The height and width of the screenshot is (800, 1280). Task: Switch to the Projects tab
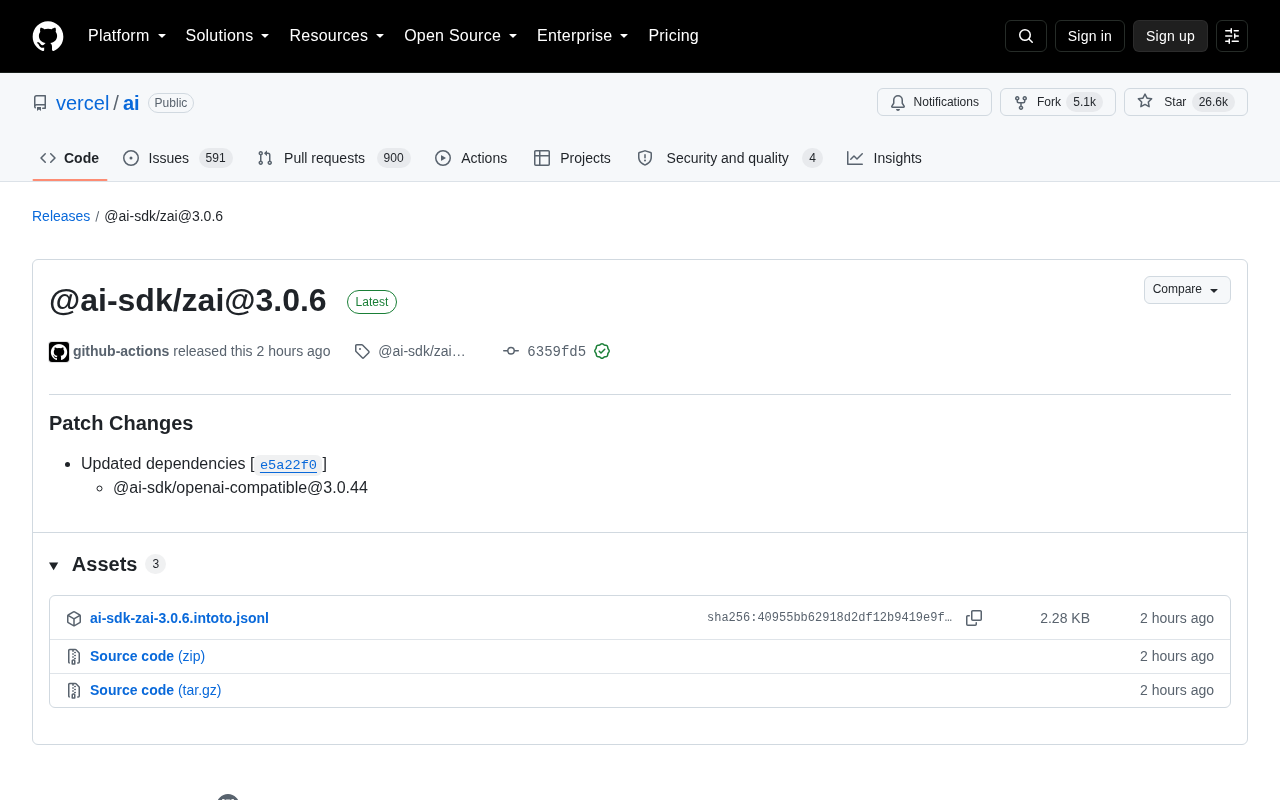click(572, 158)
